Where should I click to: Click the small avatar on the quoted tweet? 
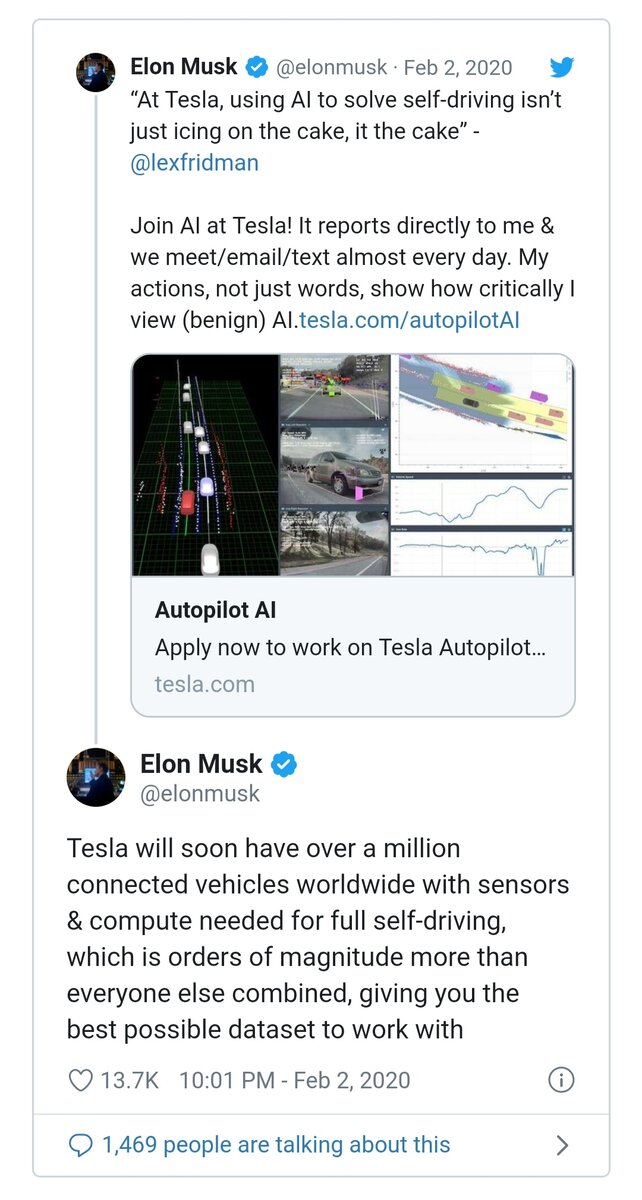97,72
